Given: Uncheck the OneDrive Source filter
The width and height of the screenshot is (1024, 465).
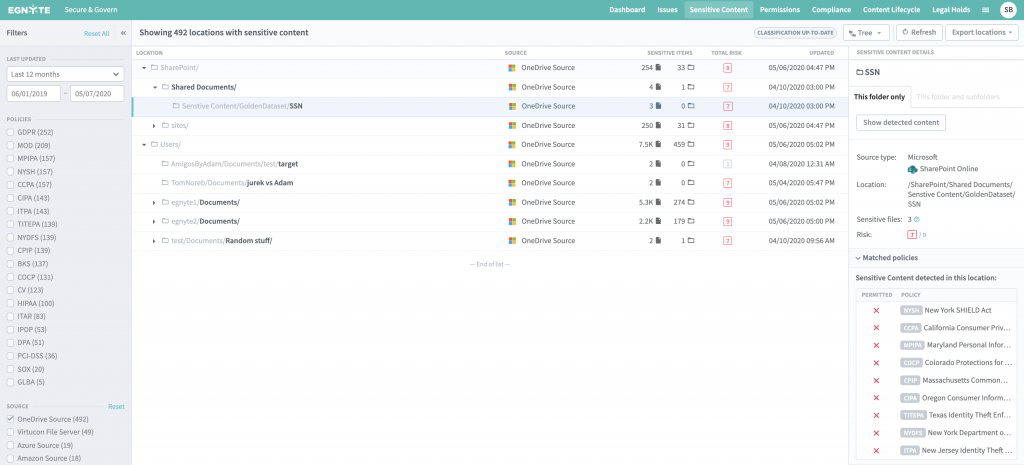Looking at the screenshot, I should point(11,419).
